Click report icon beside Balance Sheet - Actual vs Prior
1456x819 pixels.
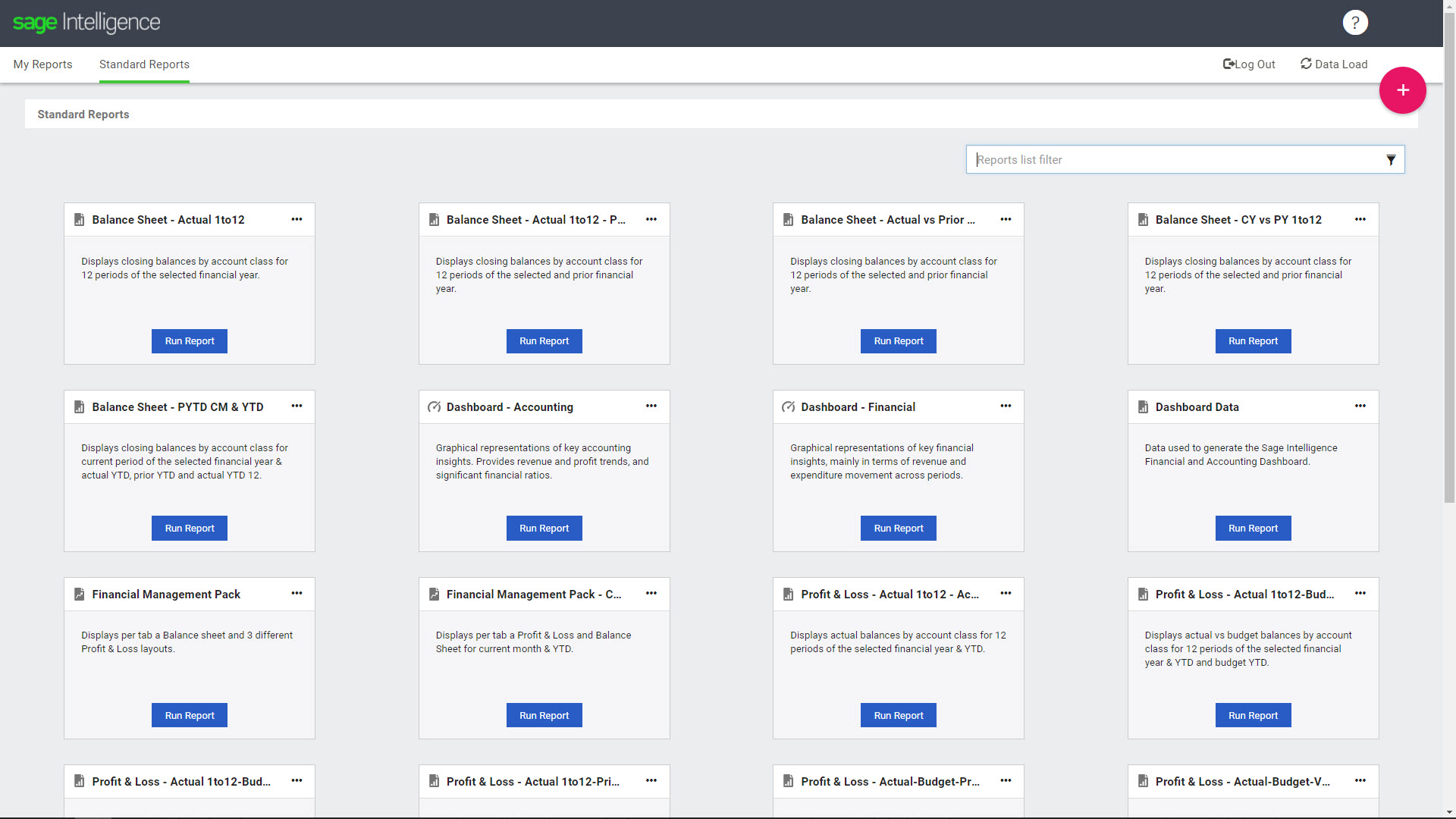click(x=788, y=220)
